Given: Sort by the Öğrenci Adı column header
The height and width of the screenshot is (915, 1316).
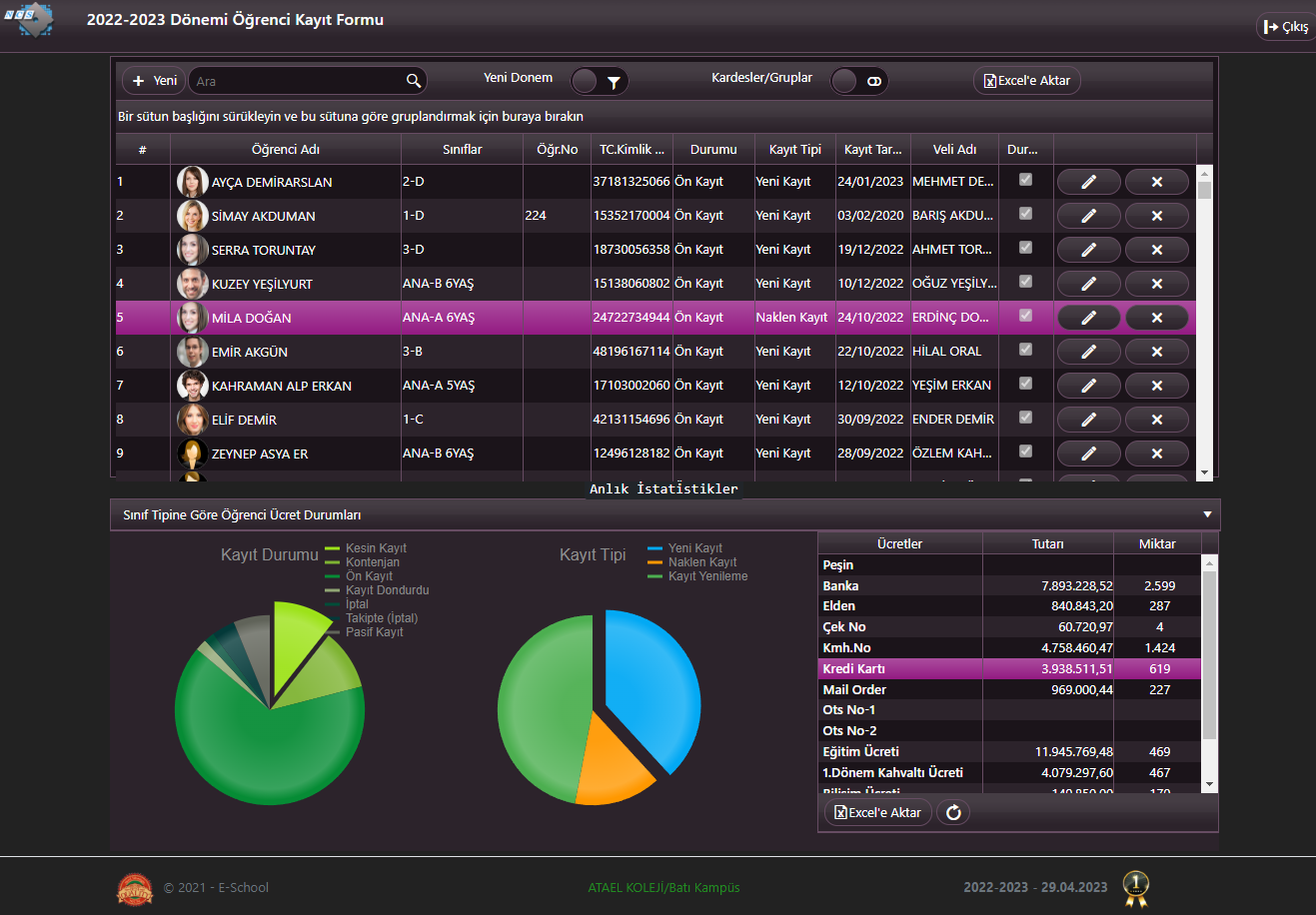Looking at the screenshot, I should (x=286, y=149).
